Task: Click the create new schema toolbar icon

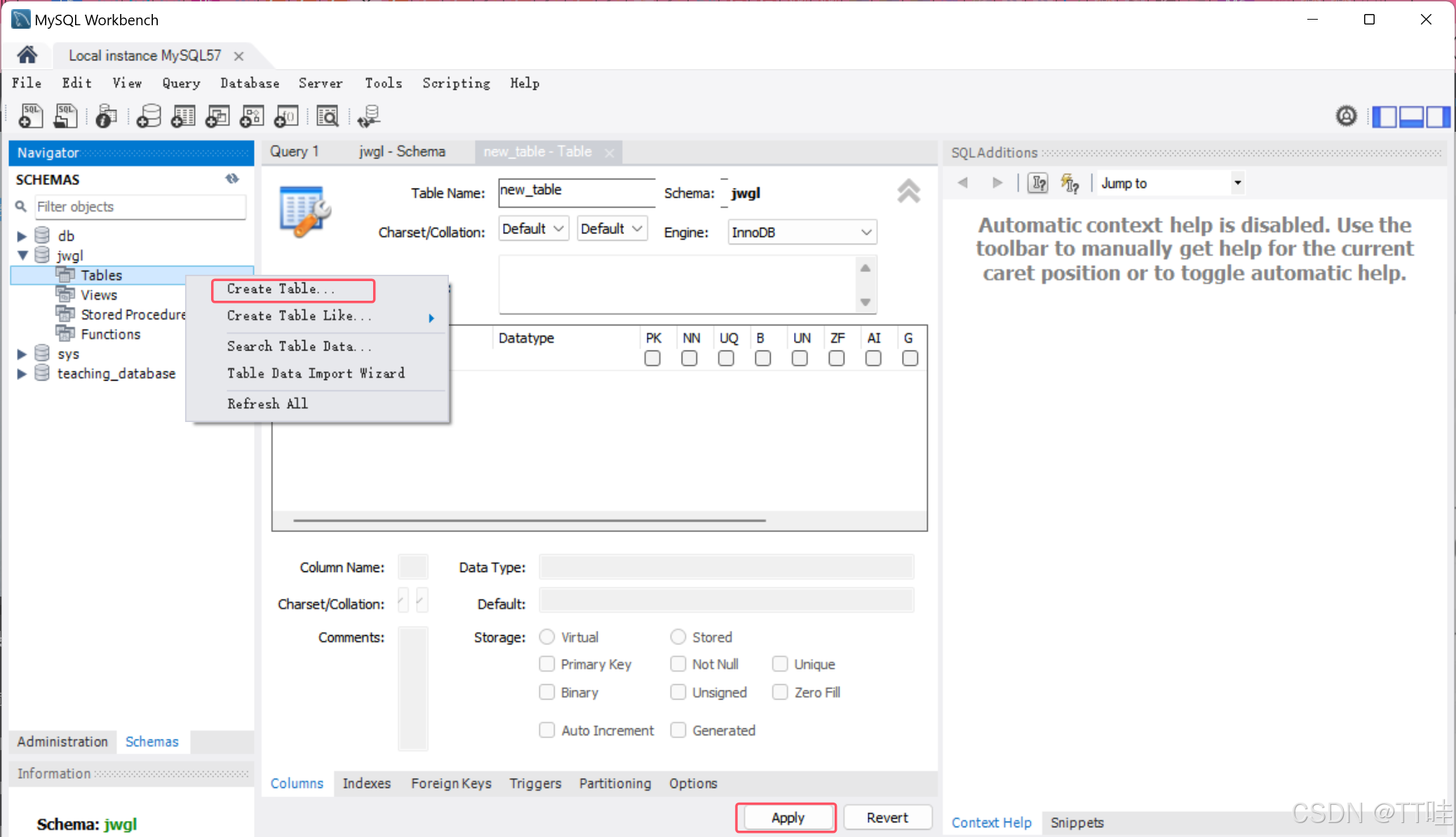Action: (x=149, y=116)
